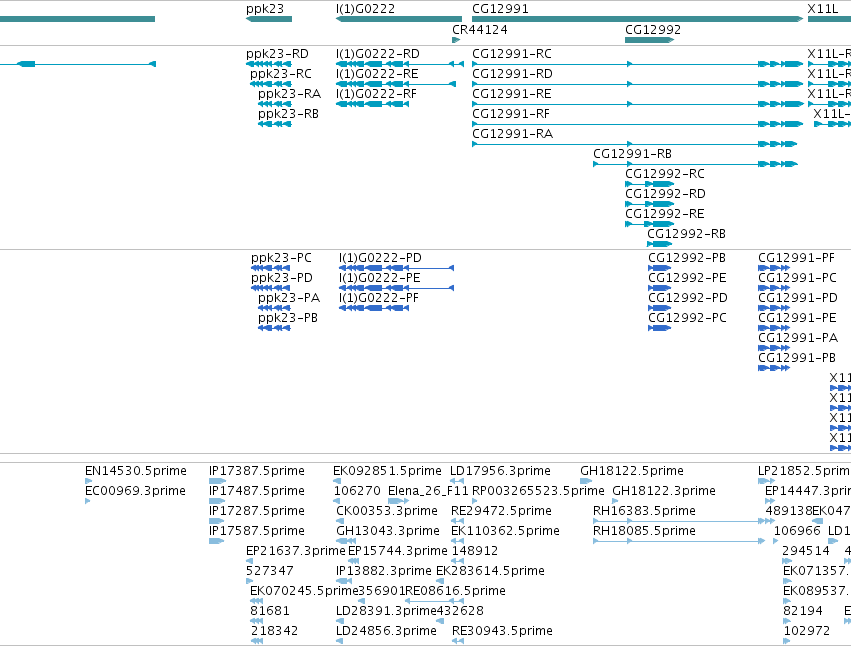Select transcript ppk23-RD
Screen dimensions: 851x646
pos(269,64)
